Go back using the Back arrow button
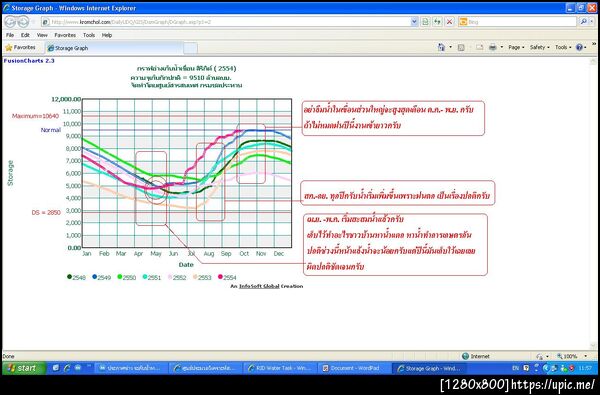600x395 pixels. coord(10,22)
